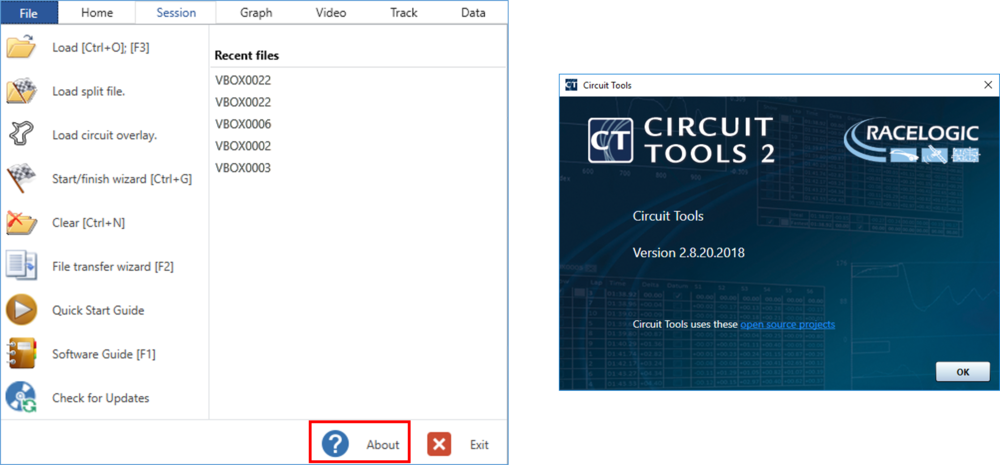Image resolution: width=1000 pixels, height=465 pixels.
Task: Switch to the Data tab
Action: [x=473, y=13]
